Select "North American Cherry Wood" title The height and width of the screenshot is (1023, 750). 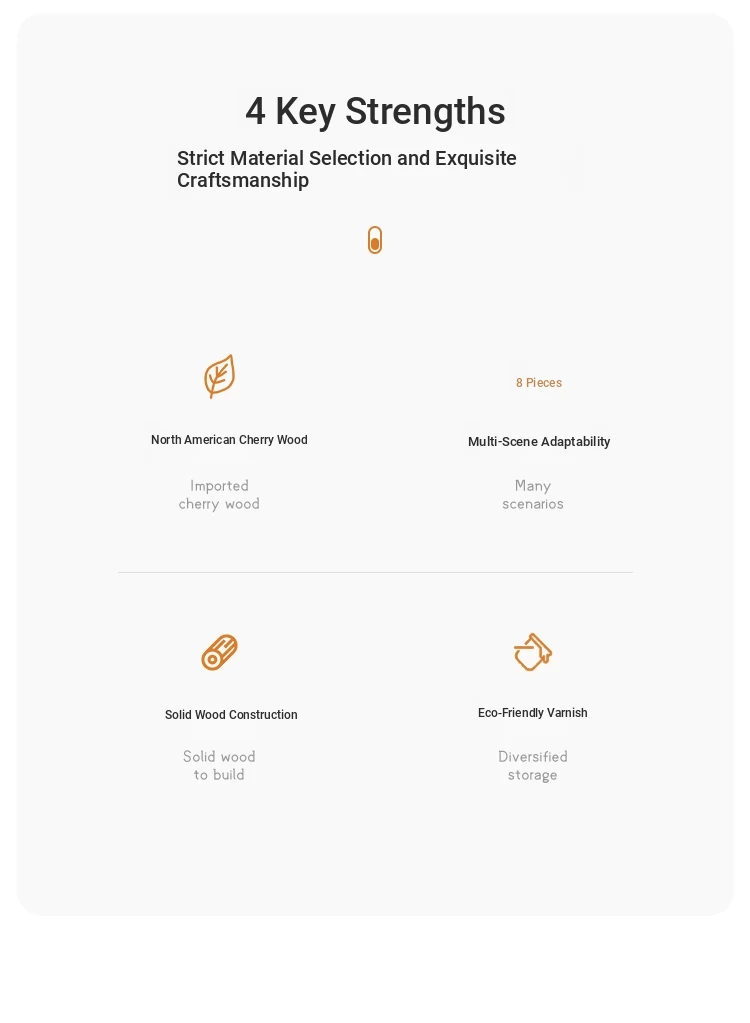(229, 440)
